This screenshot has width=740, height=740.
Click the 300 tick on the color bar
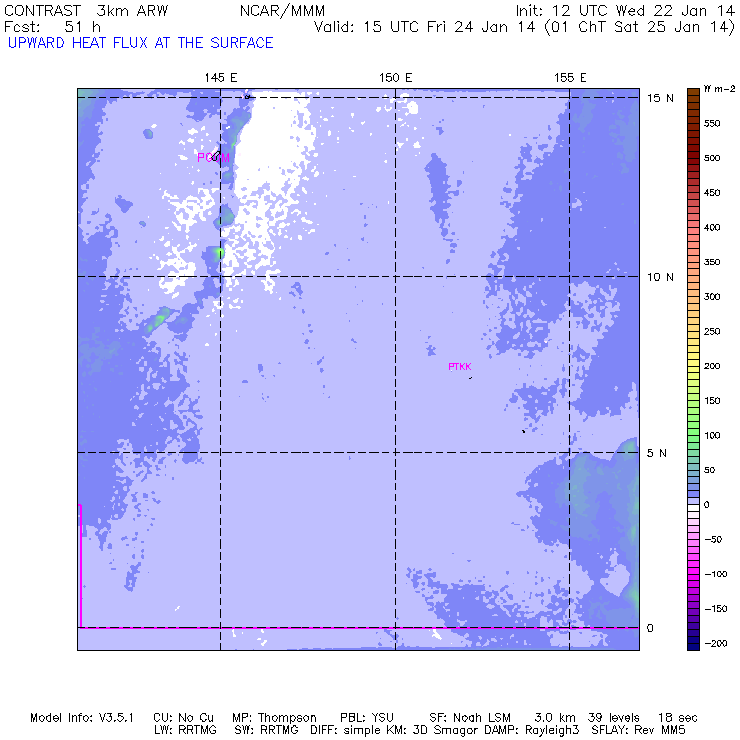coord(712,296)
